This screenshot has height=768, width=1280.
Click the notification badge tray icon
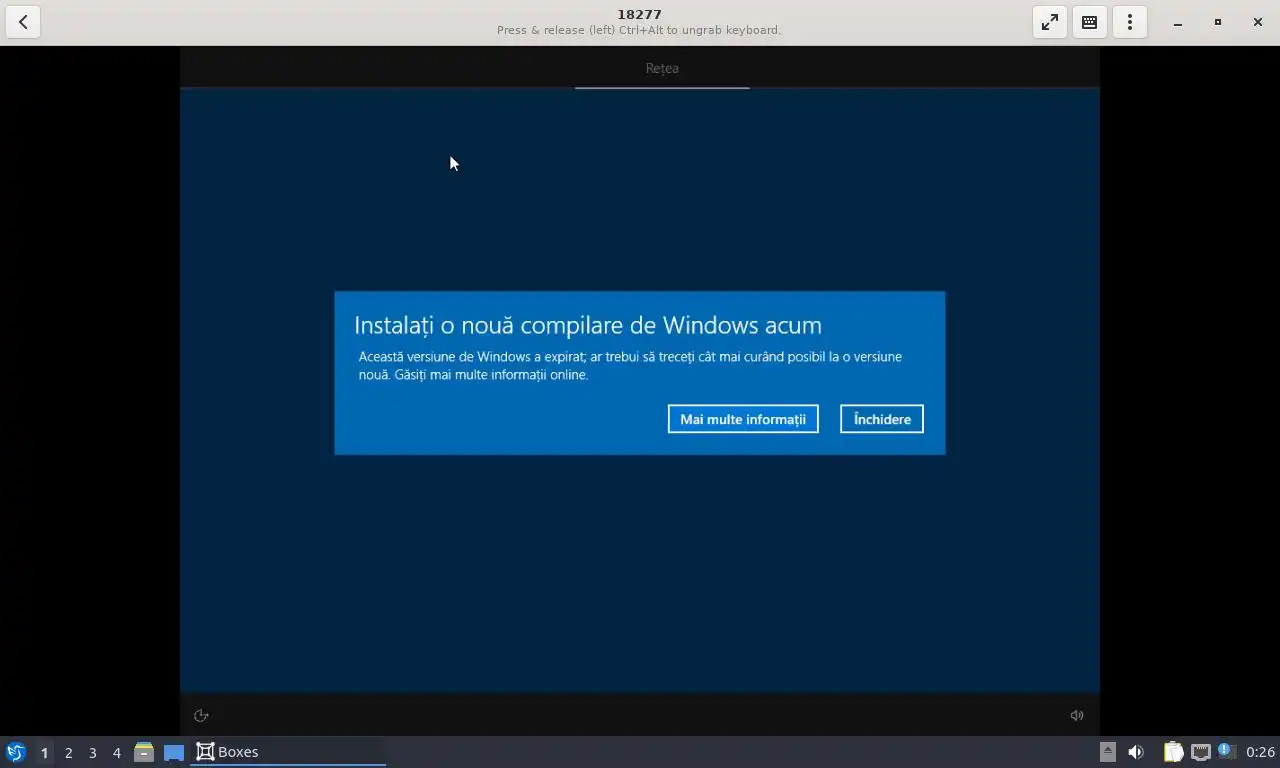pos(1227,751)
